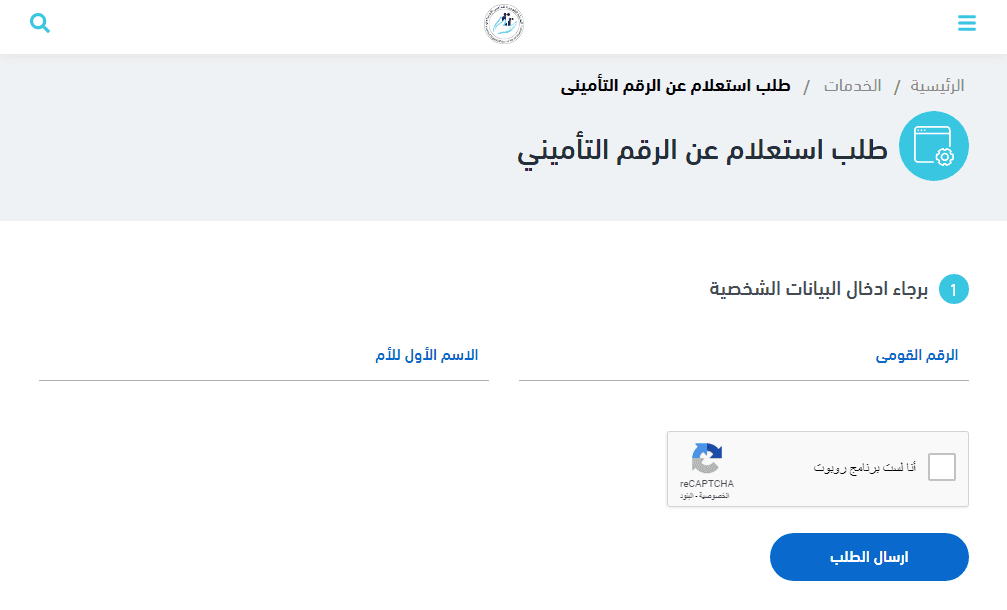Screen dimensions: 1007x610
Task: Open الخدمات breadcrumb link
Action: tap(852, 86)
